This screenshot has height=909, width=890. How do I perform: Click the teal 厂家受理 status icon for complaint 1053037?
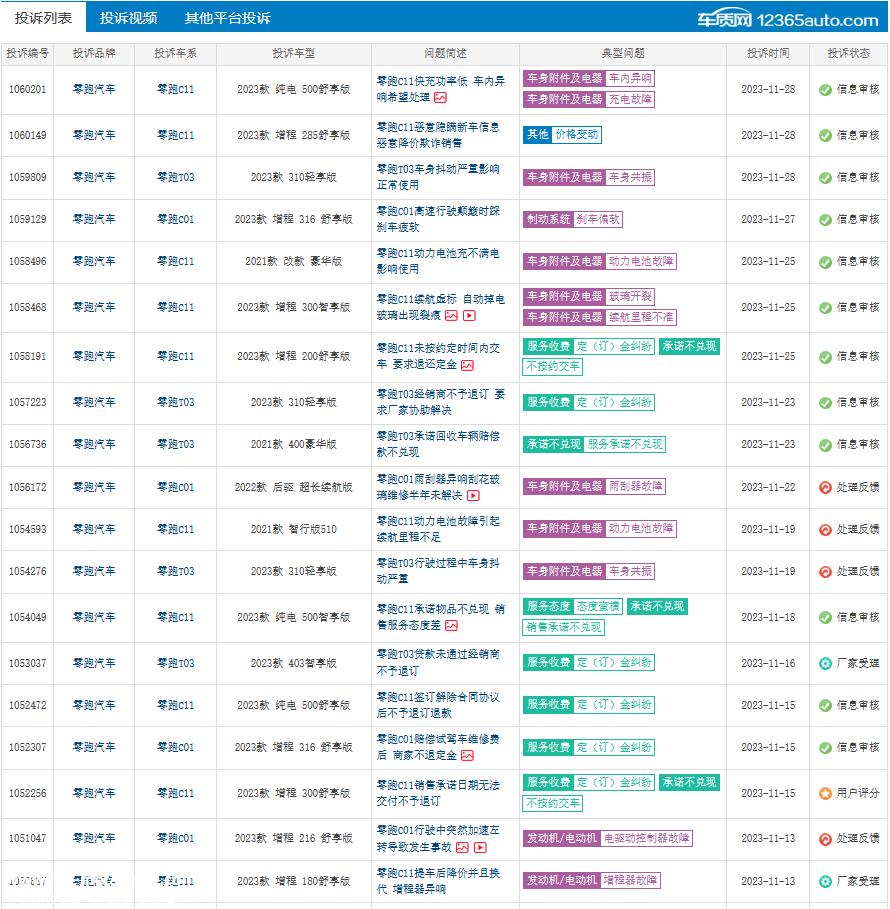pos(825,664)
